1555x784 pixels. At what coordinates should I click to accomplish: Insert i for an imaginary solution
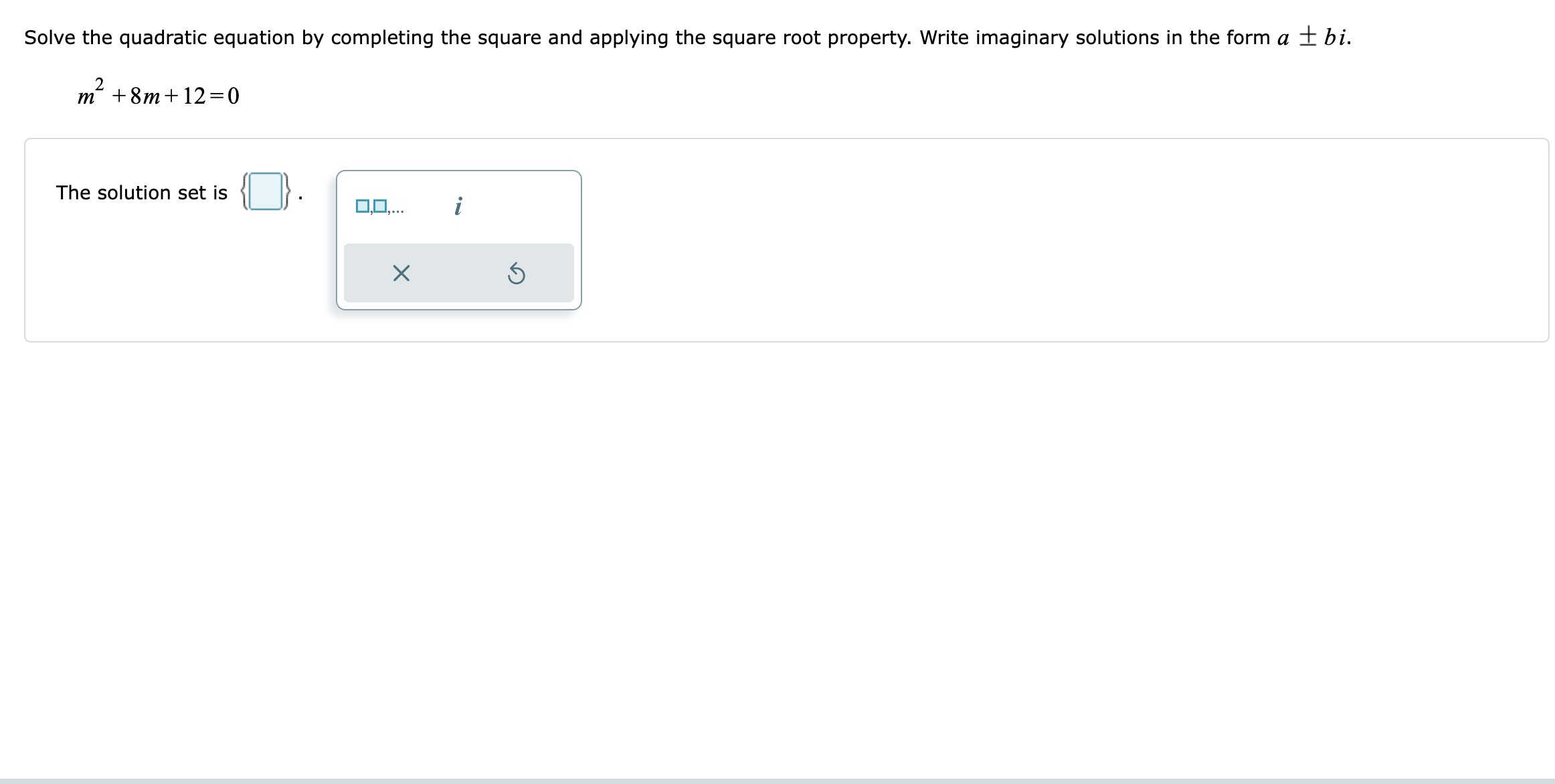(459, 207)
